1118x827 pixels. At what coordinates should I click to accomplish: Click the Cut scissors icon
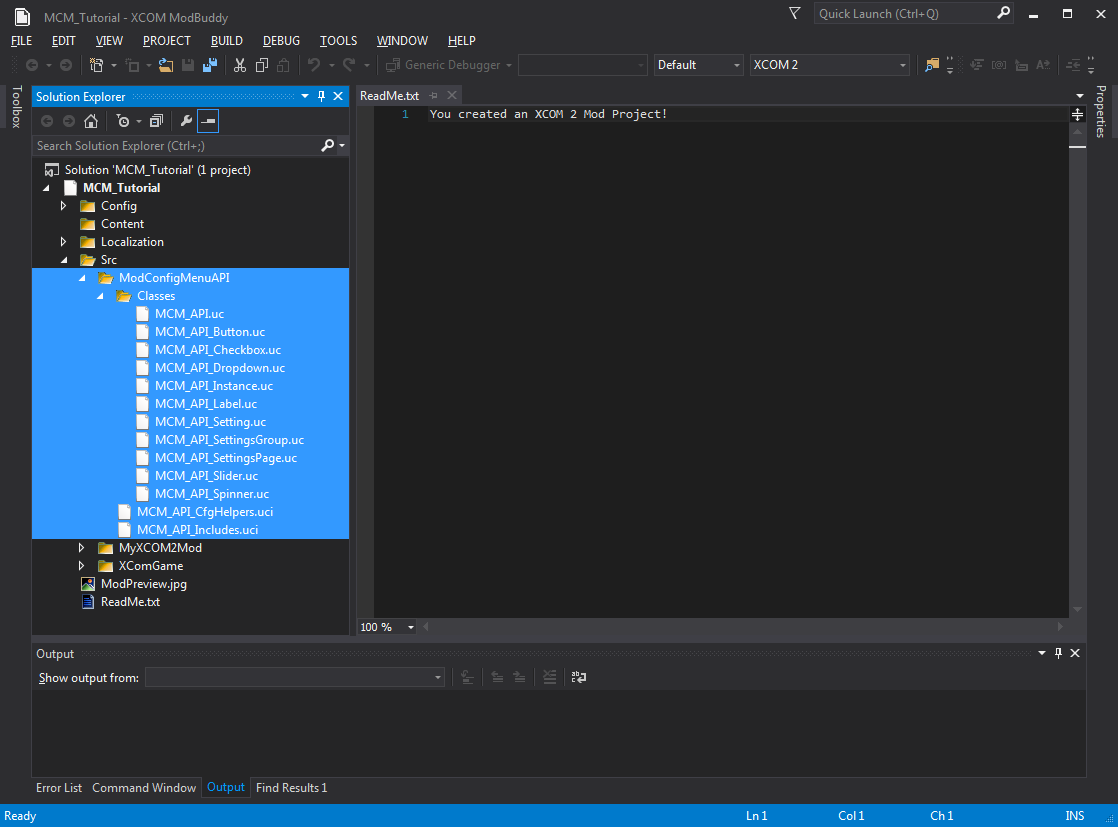point(240,65)
